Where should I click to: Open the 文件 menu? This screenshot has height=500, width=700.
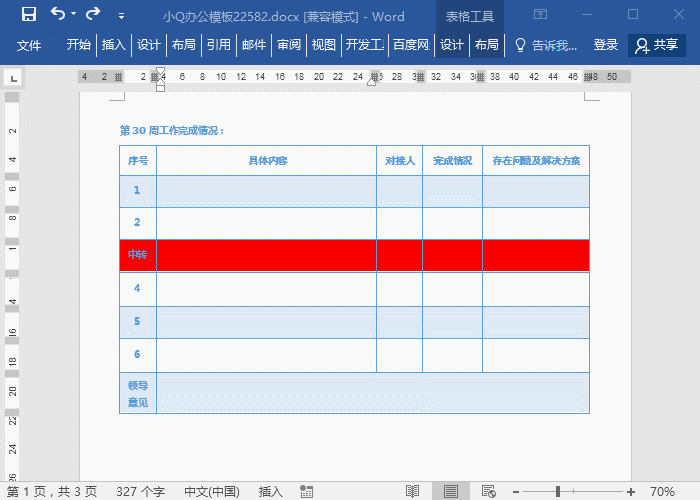[29, 45]
